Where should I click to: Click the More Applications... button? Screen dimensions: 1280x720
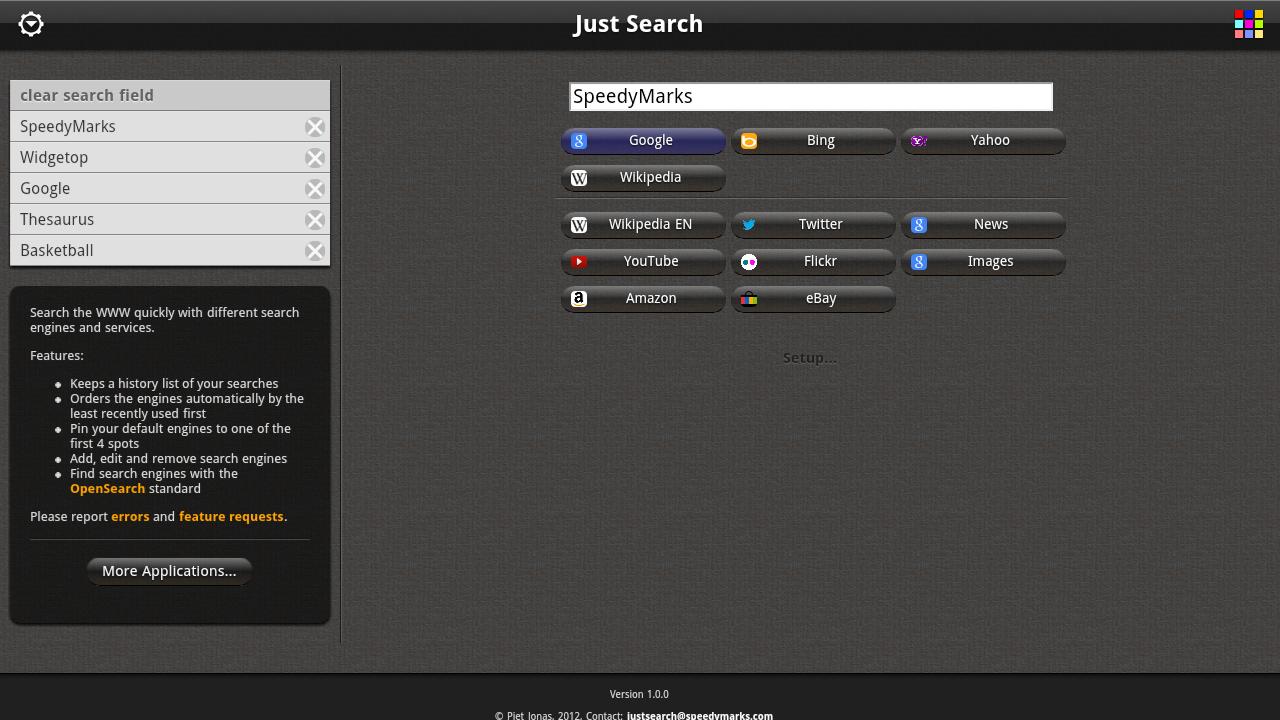[x=169, y=571]
